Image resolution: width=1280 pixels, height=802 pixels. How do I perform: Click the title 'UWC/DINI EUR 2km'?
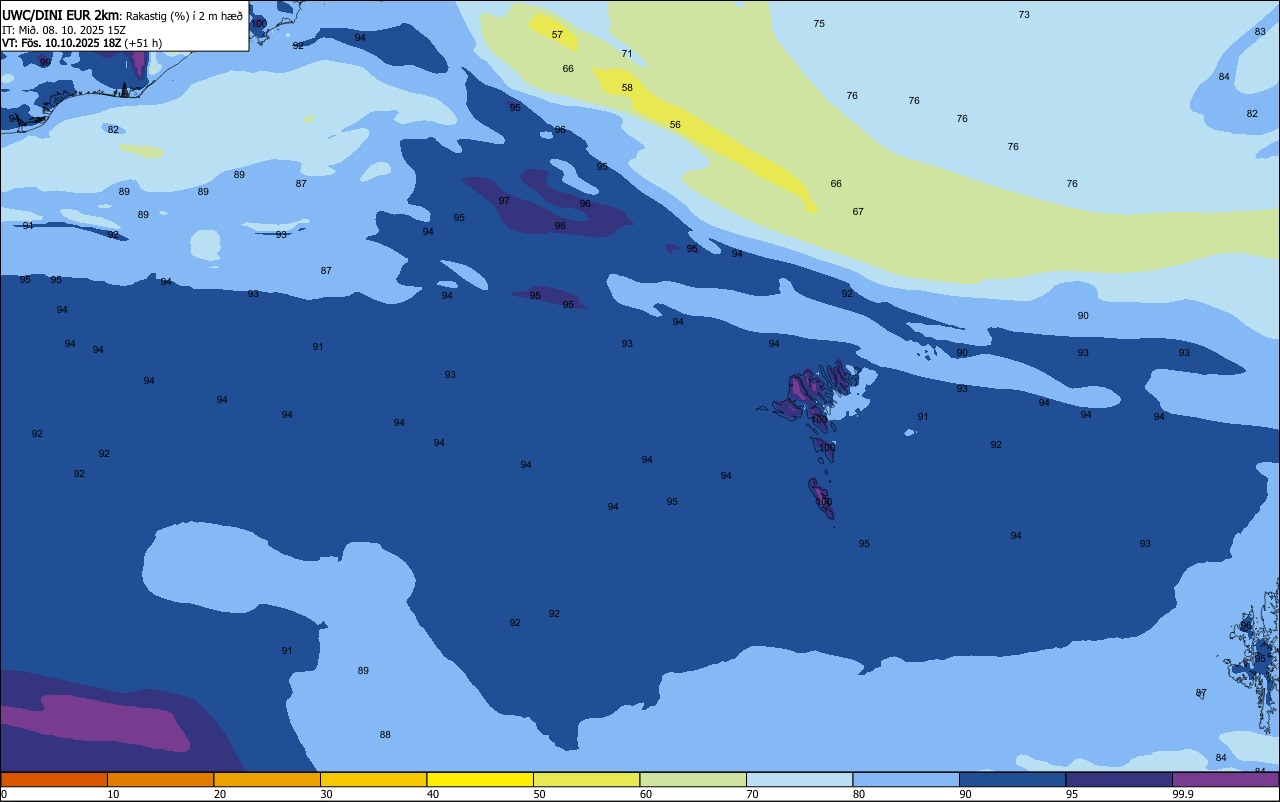pyautogui.click(x=60, y=15)
